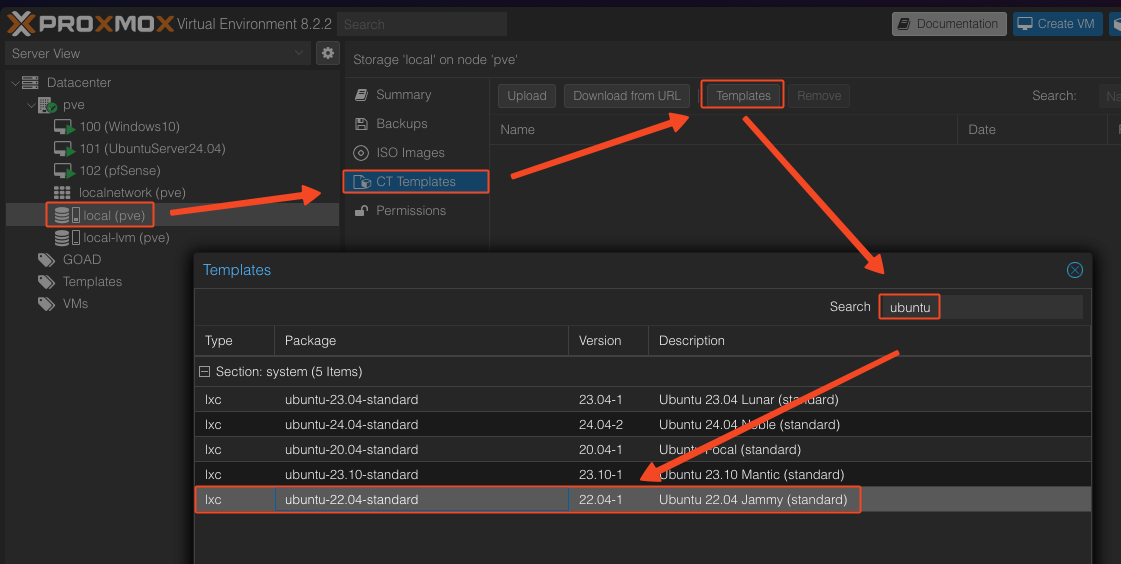Viewport: 1121px width, 564px height.
Task: Click Download from URL button
Action: coord(627,96)
